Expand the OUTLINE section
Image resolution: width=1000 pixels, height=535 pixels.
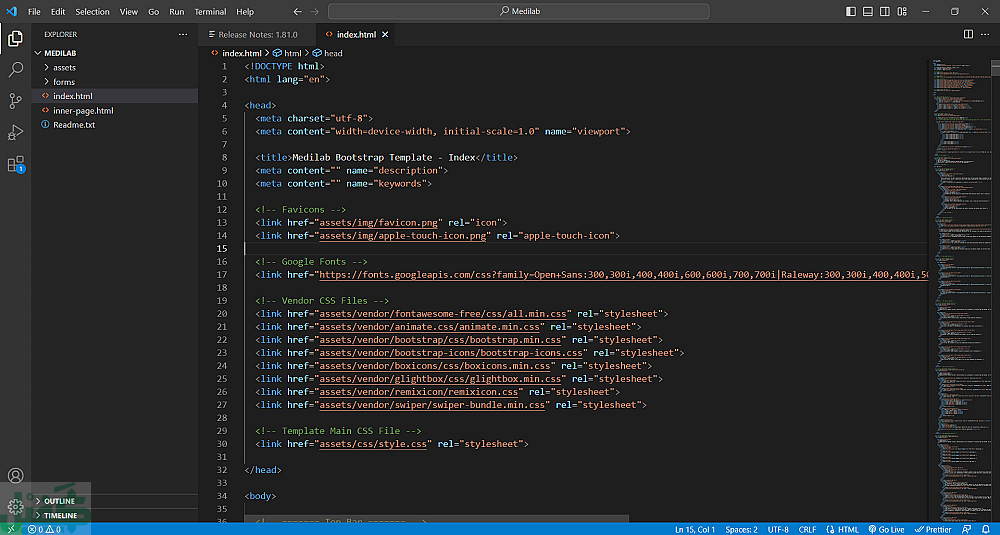60,501
